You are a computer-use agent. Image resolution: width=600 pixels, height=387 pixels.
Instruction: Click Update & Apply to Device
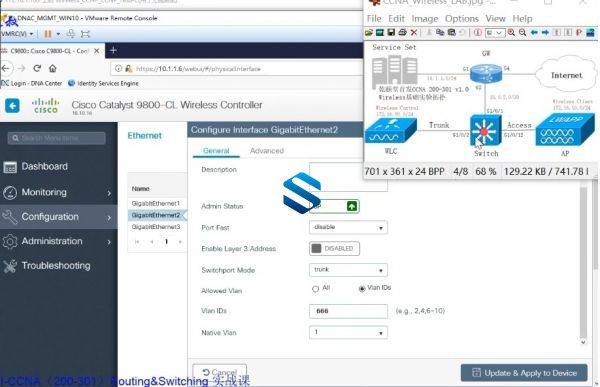pos(524,373)
